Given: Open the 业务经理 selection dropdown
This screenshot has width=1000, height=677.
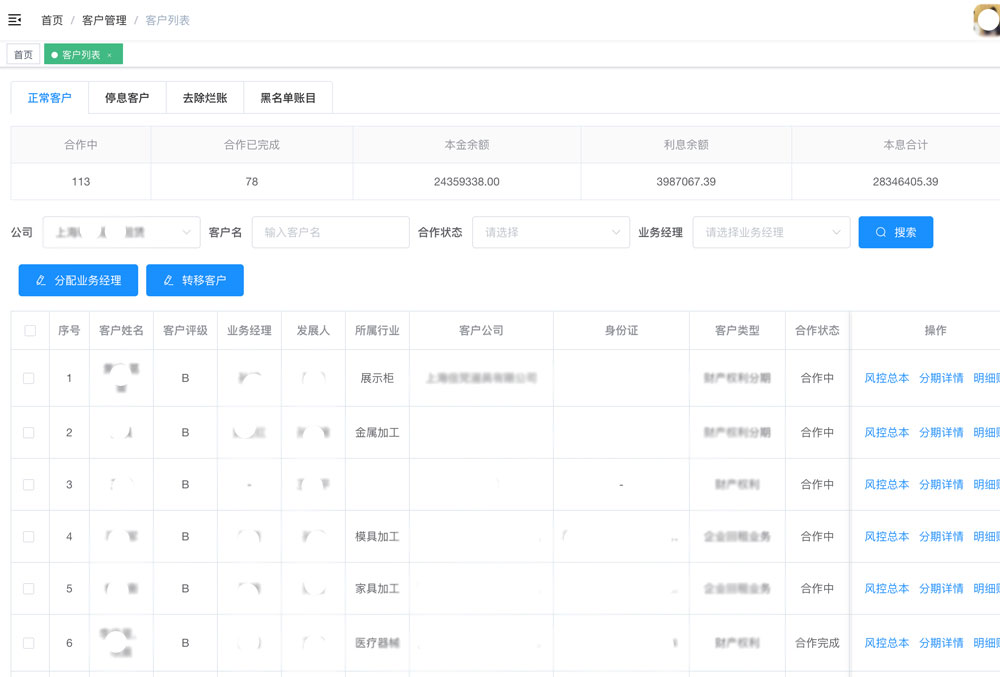Looking at the screenshot, I should [771, 232].
